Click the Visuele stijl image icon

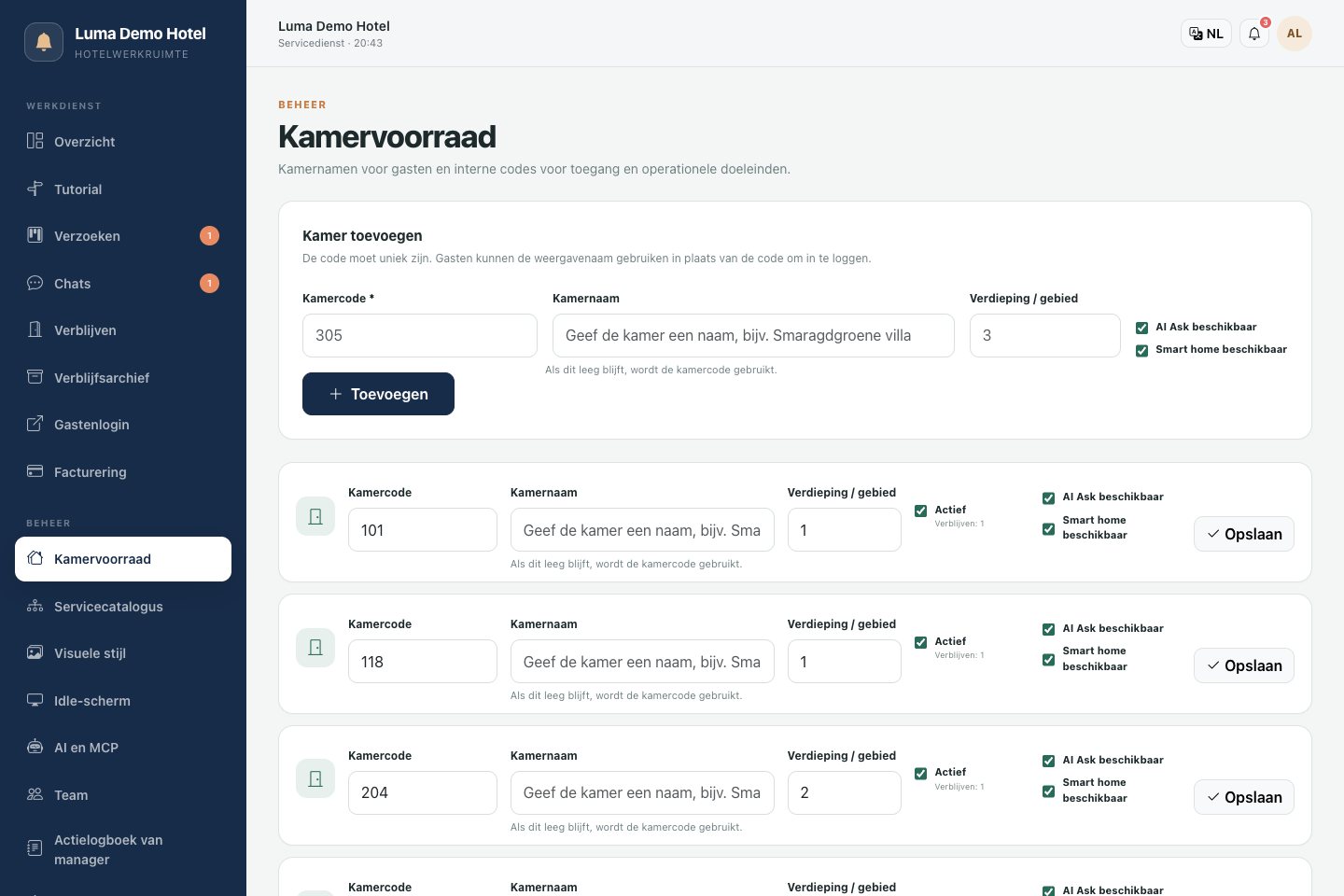35,652
